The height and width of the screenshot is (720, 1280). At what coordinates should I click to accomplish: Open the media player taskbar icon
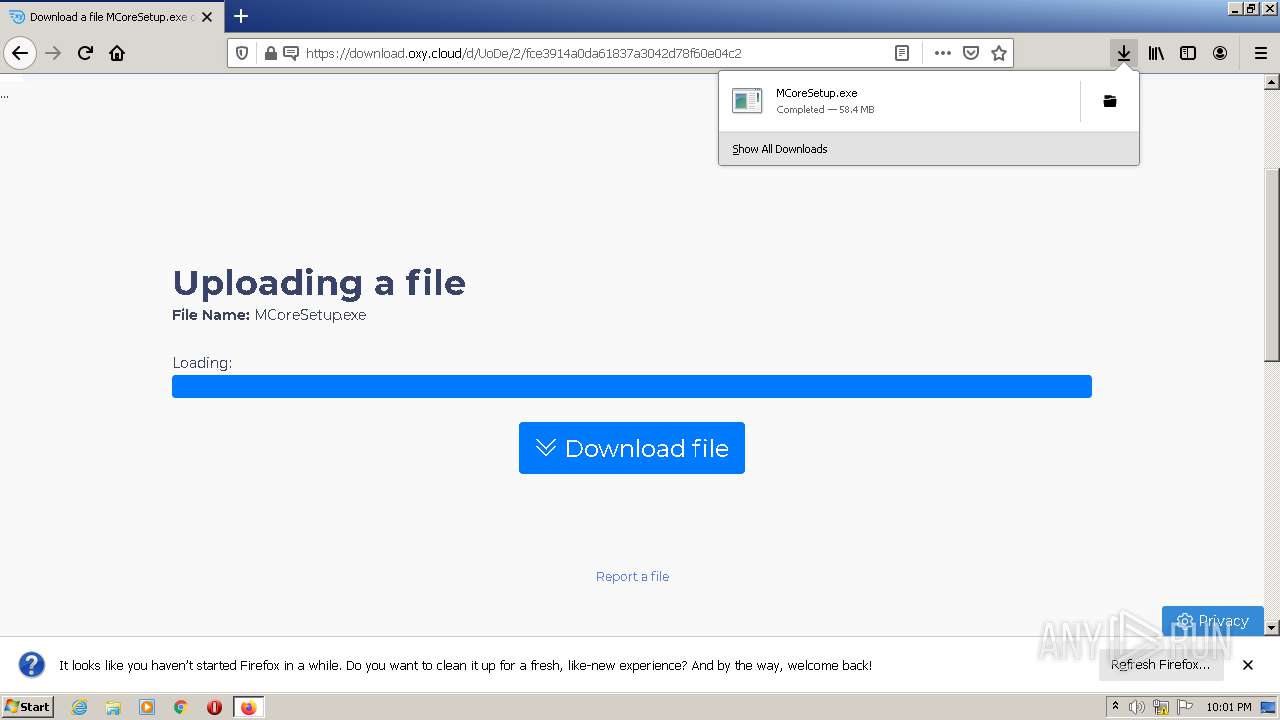click(147, 707)
